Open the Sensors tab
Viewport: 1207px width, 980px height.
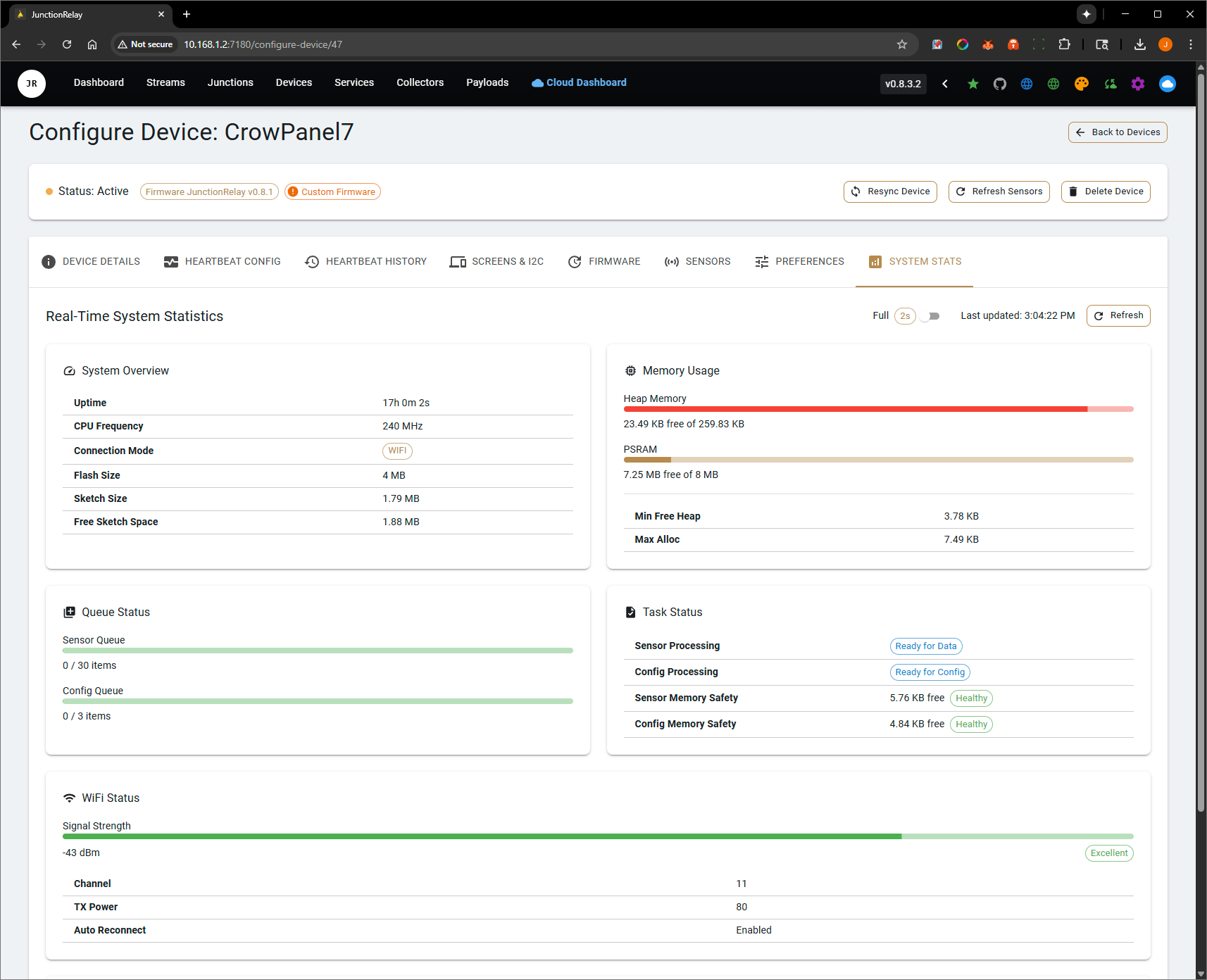tap(698, 261)
